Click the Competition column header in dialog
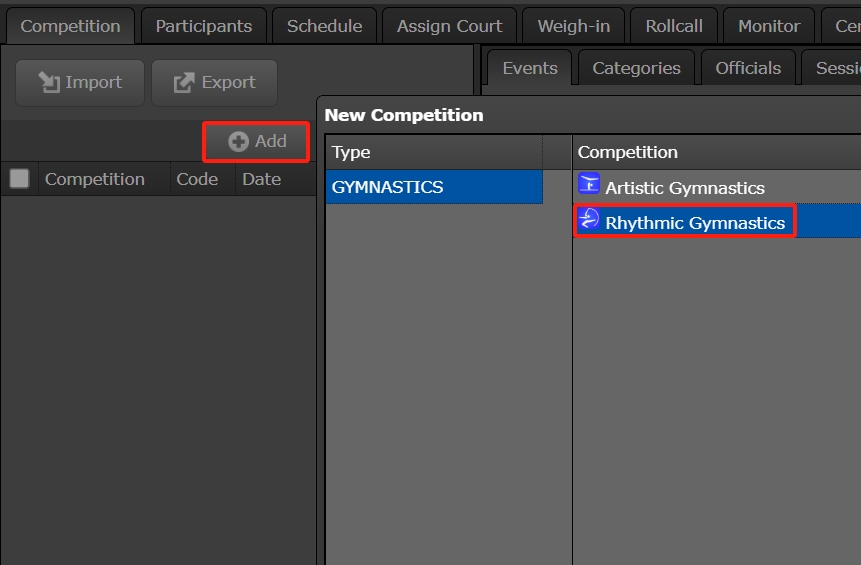The image size is (861, 565). pos(627,152)
